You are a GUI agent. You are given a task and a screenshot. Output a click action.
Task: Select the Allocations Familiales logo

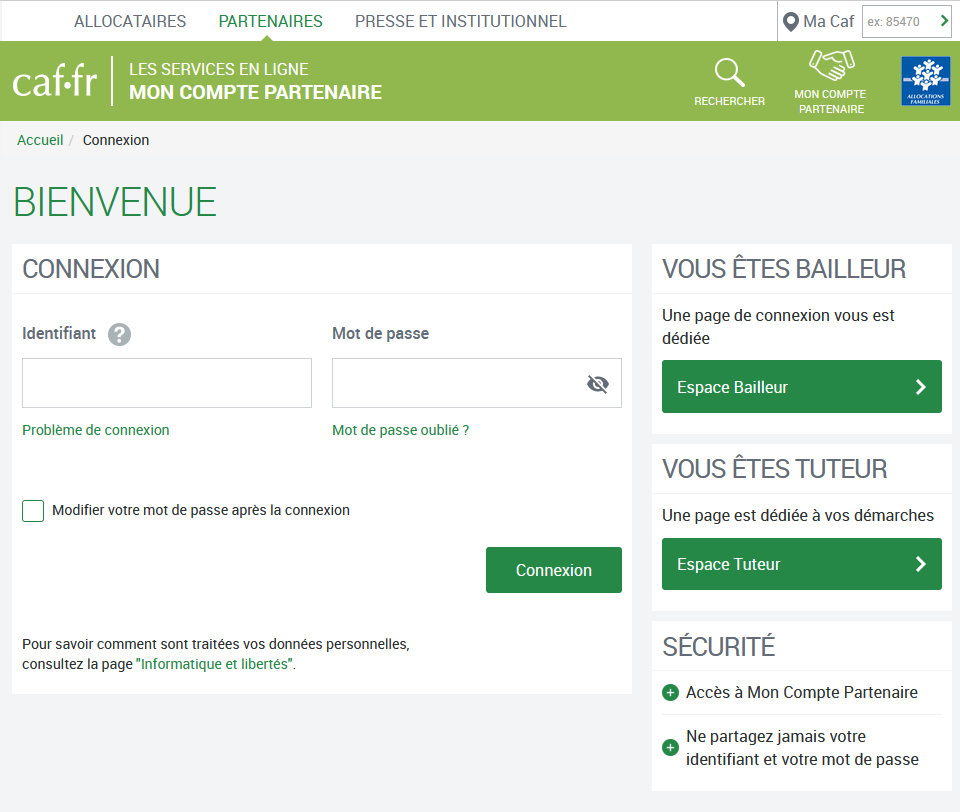pyautogui.click(x=925, y=80)
